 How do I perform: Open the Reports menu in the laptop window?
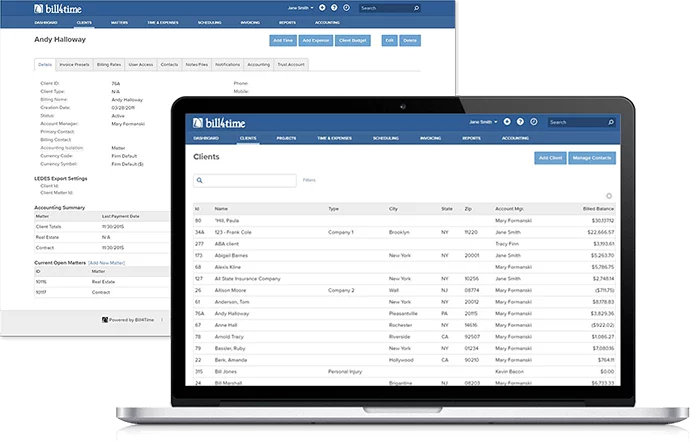[471, 138]
